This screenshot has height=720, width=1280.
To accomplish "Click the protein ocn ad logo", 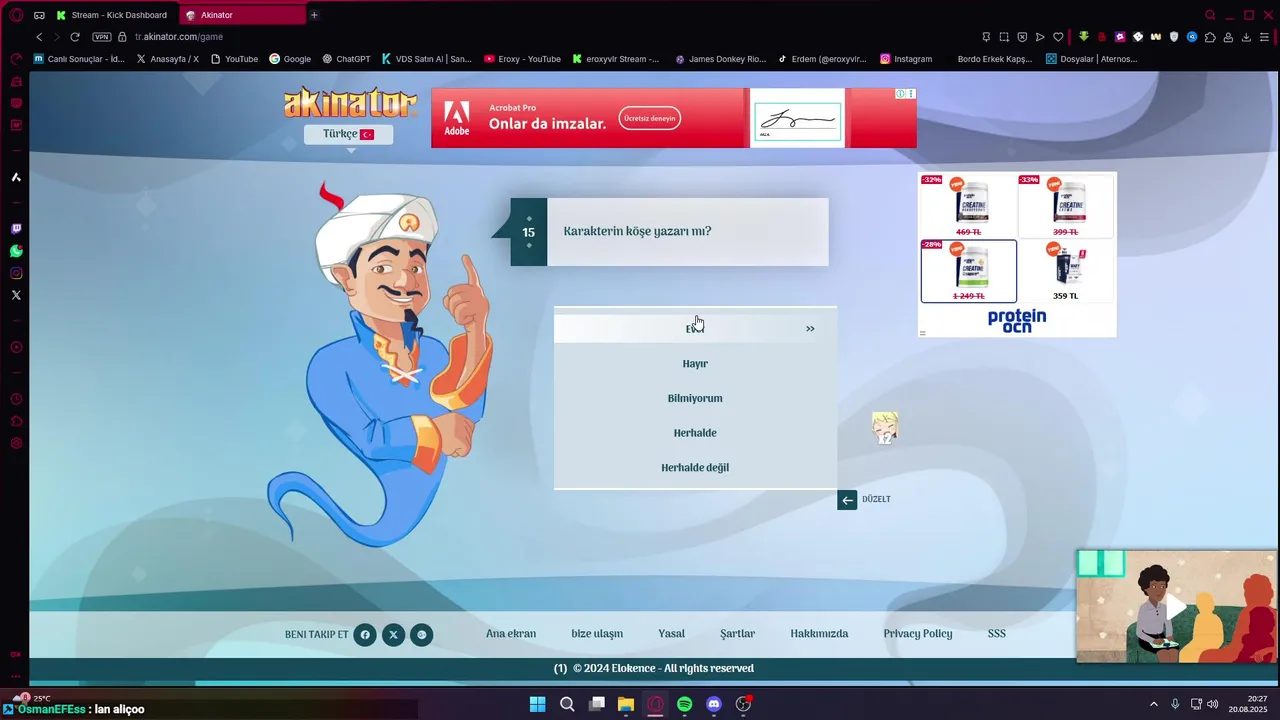I will click(x=1017, y=320).
